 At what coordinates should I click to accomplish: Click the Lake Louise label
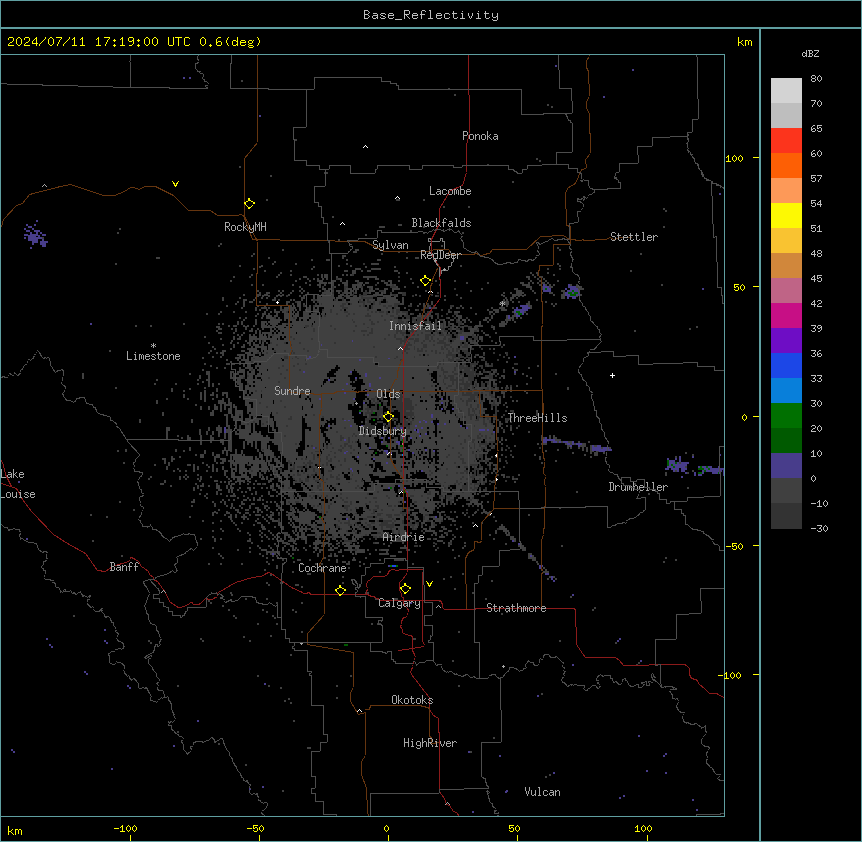pos(18,484)
